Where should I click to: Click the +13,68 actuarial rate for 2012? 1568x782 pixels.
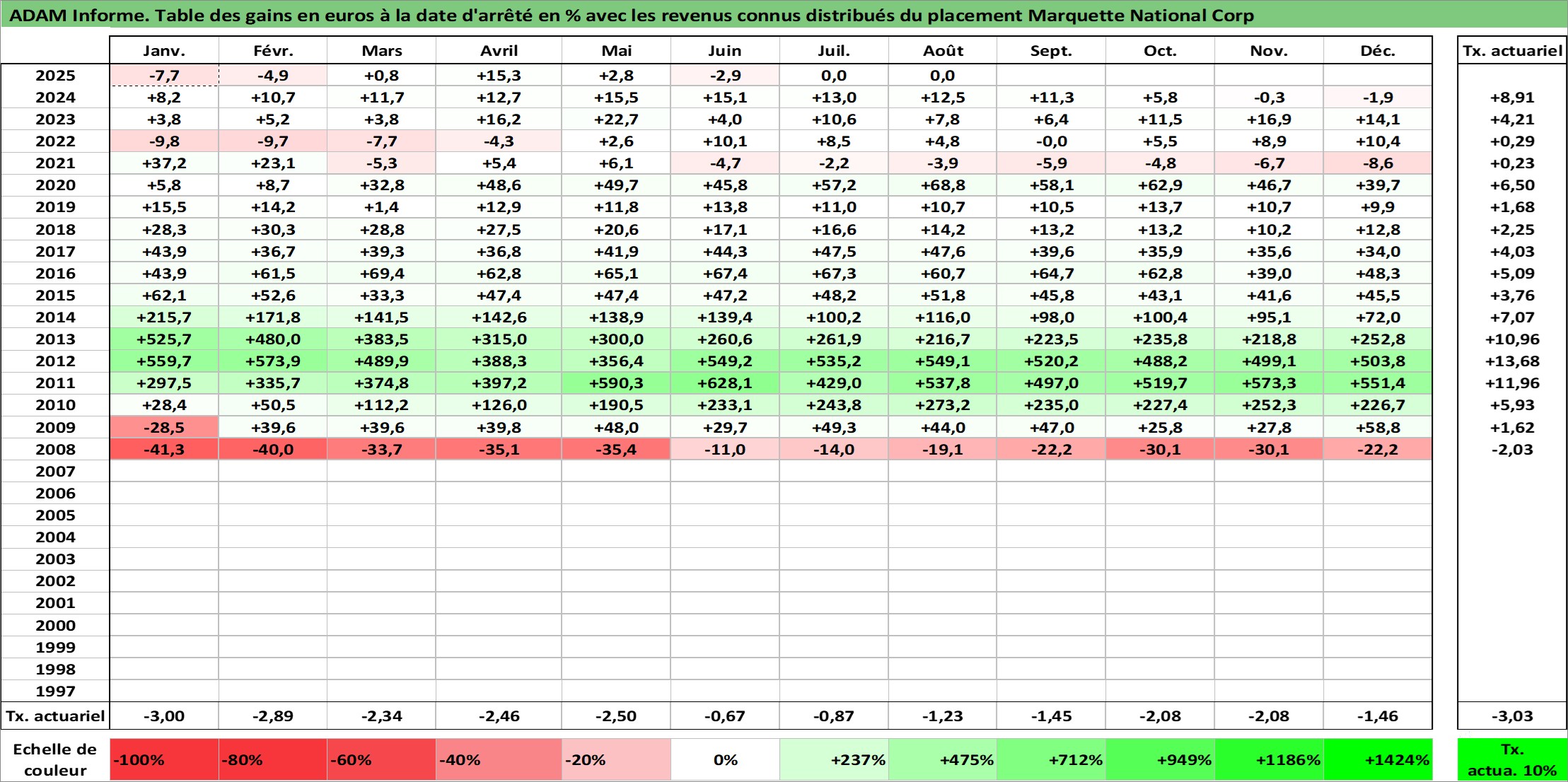[x=1512, y=361]
